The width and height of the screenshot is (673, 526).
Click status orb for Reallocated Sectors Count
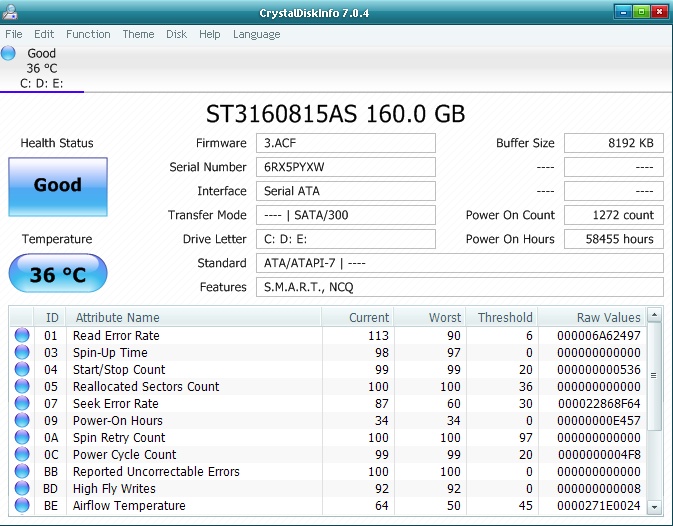22,386
